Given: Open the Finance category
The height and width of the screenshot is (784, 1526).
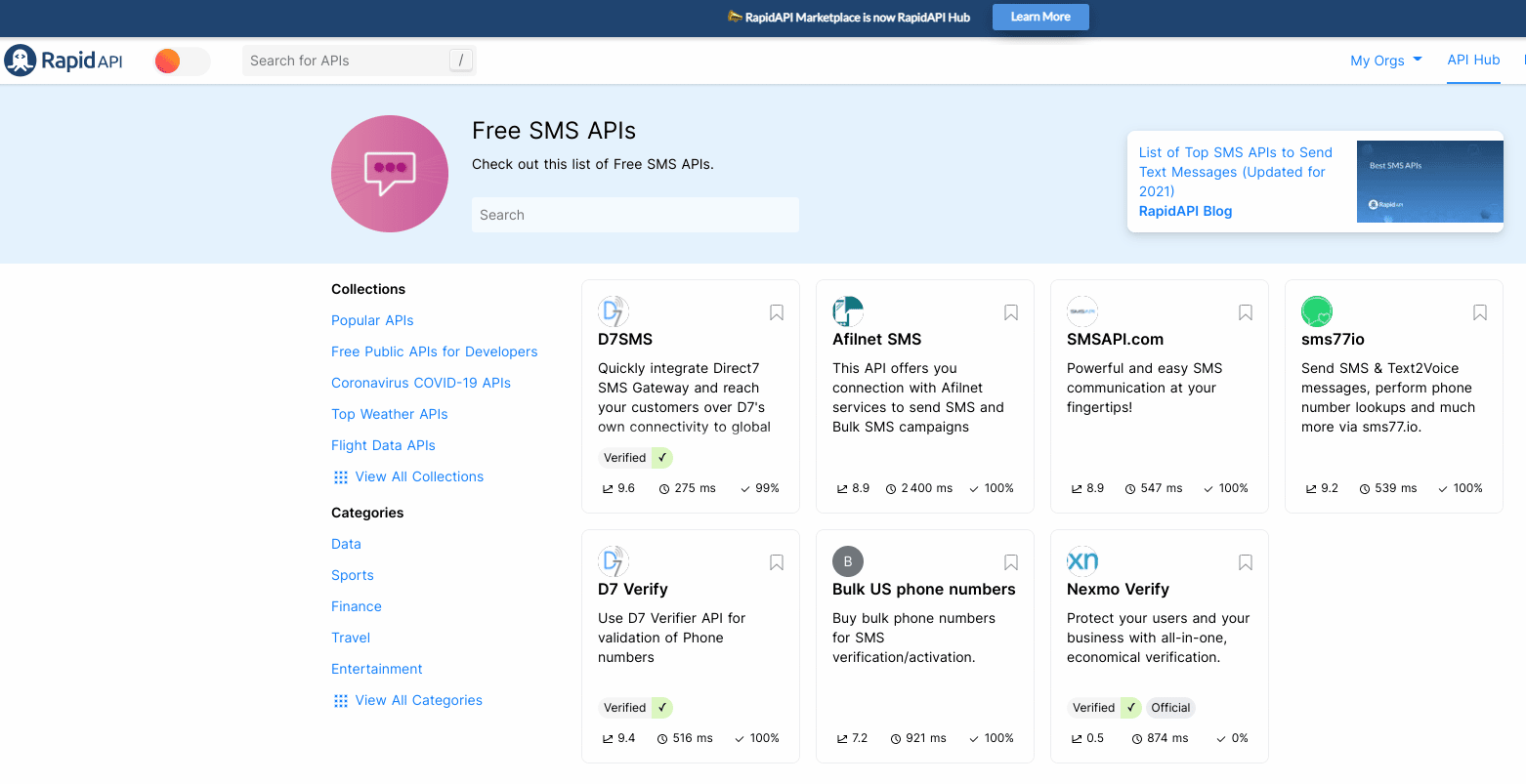Looking at the screenshot, I should click(x=357, y=606).
